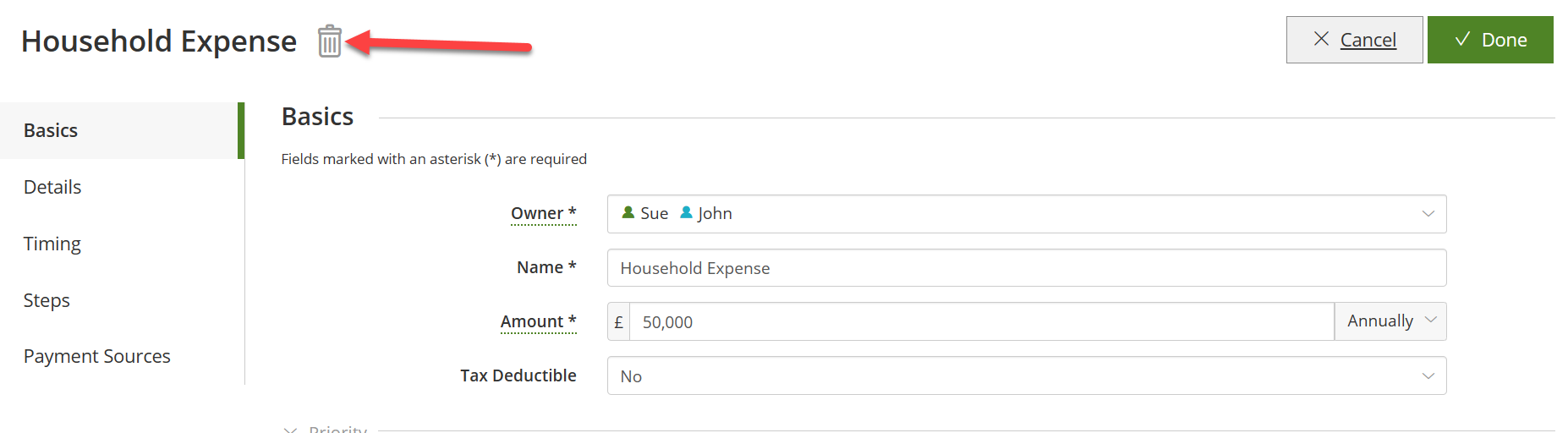Go to the Details section
This screenshot has height=433, width=1568.
tap(123, 187)
